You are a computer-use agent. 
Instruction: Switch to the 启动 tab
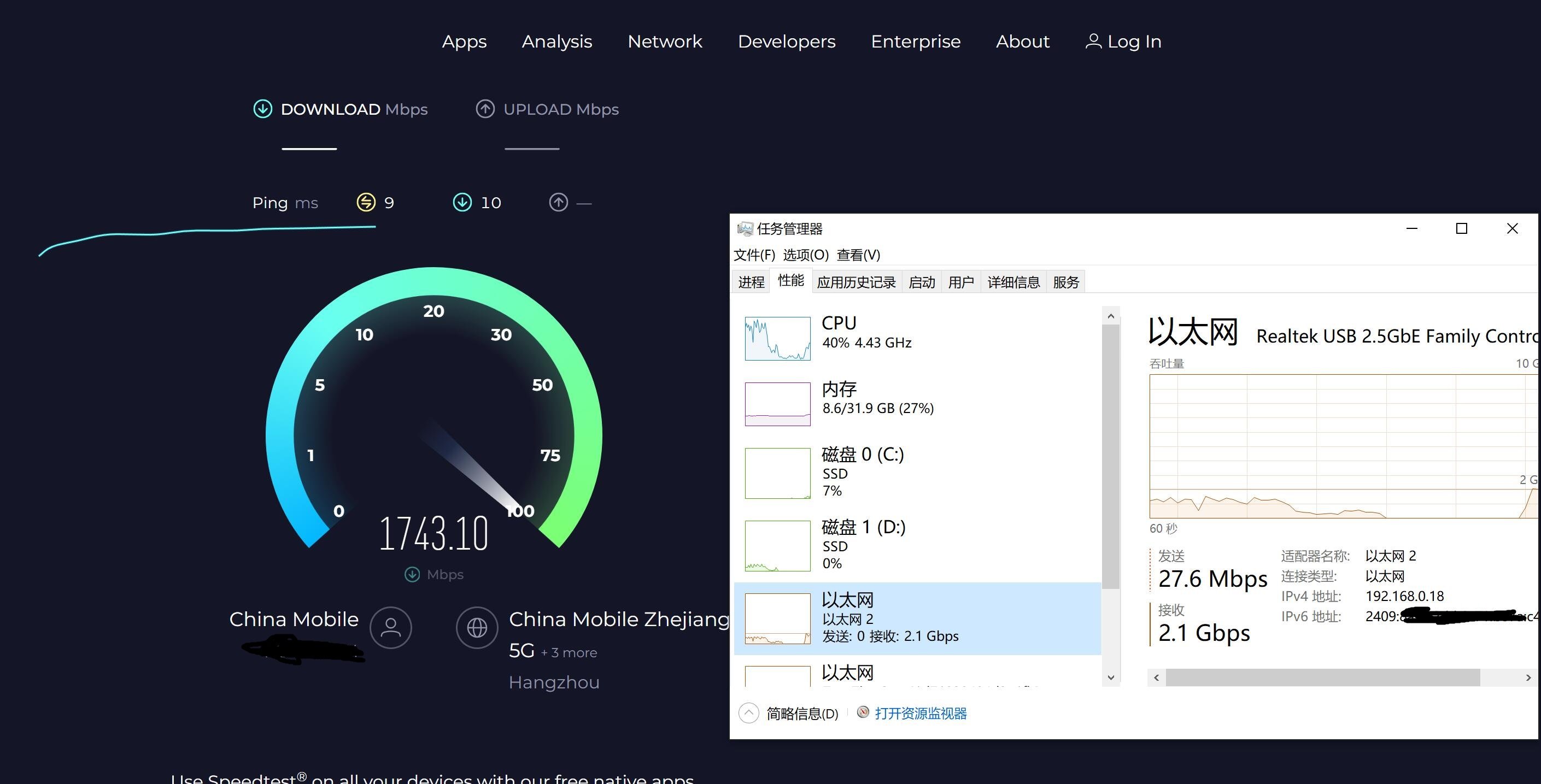922,282
